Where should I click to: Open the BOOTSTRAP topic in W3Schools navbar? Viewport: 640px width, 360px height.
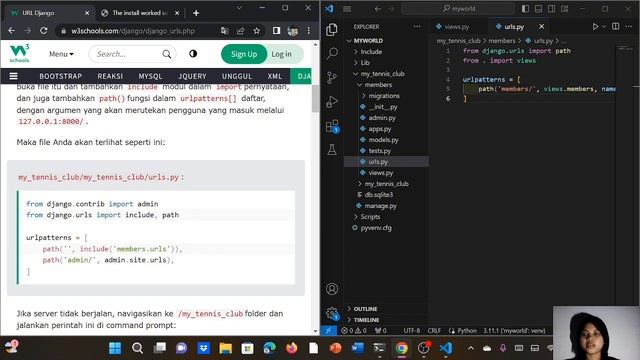[x=61, y=76]
